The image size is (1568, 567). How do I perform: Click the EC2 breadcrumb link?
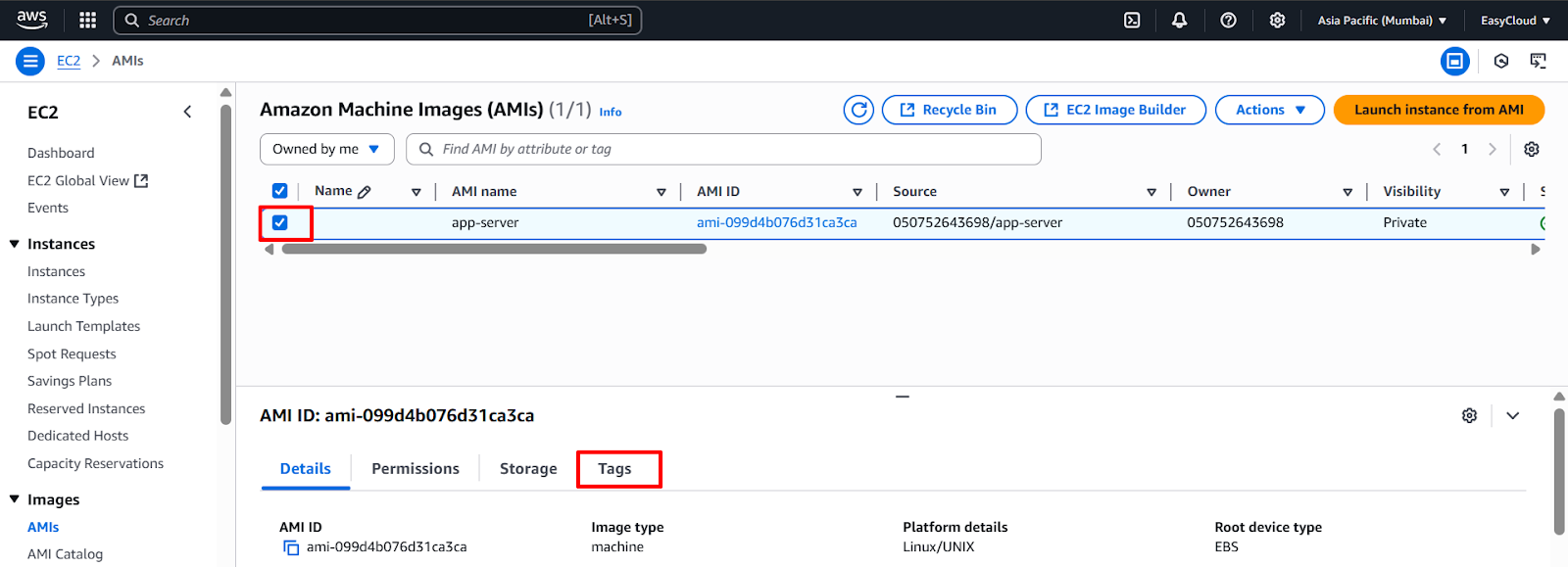click(x=69, y=61)
